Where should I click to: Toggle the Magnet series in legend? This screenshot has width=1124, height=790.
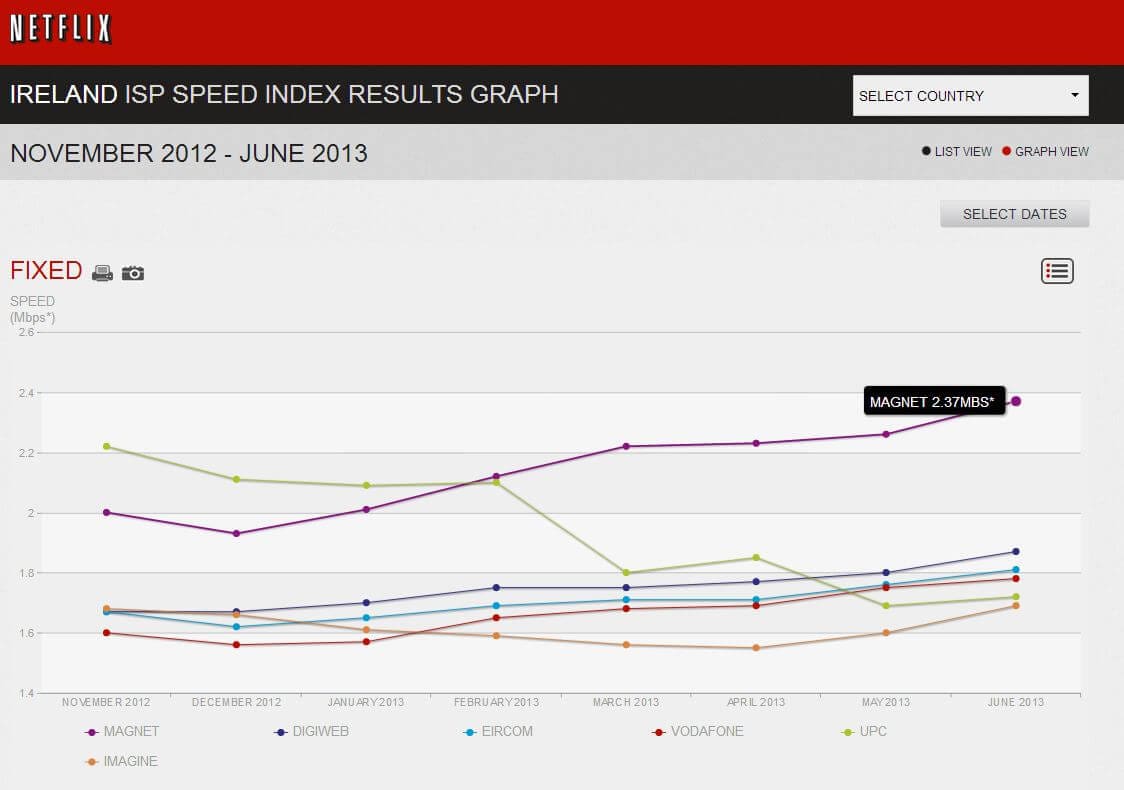tap(122, 731)
